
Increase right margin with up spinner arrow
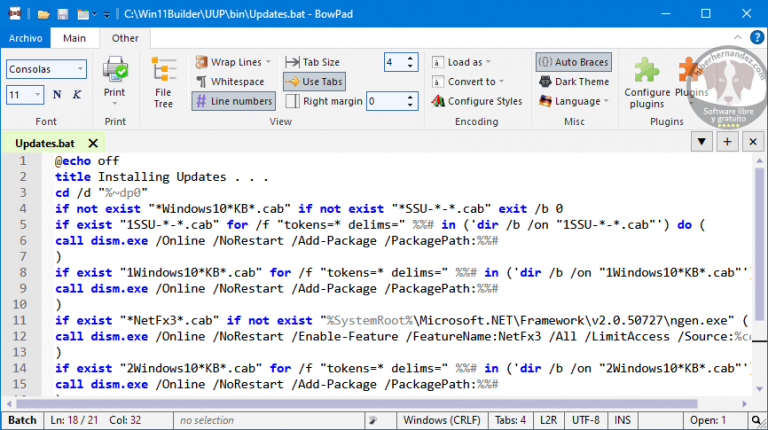coord(410,97)
